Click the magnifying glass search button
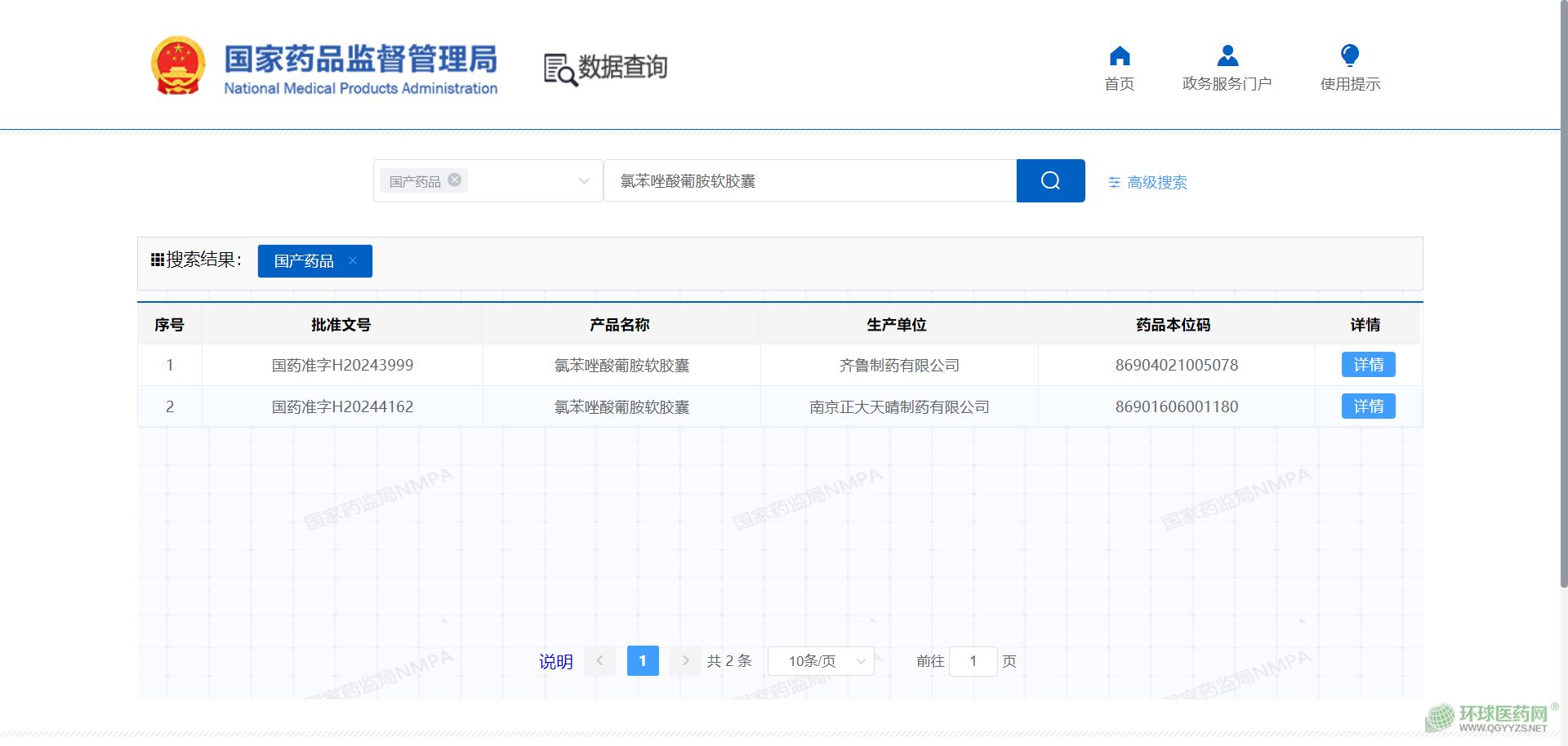Viewport: 1568px width, 746px height. [1050, 180]
